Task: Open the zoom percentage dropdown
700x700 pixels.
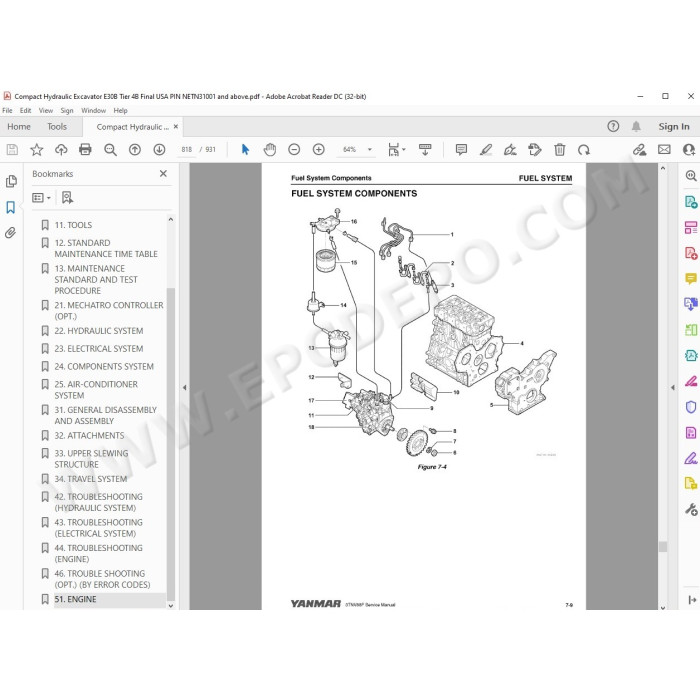Action: [x=370, y=150]
